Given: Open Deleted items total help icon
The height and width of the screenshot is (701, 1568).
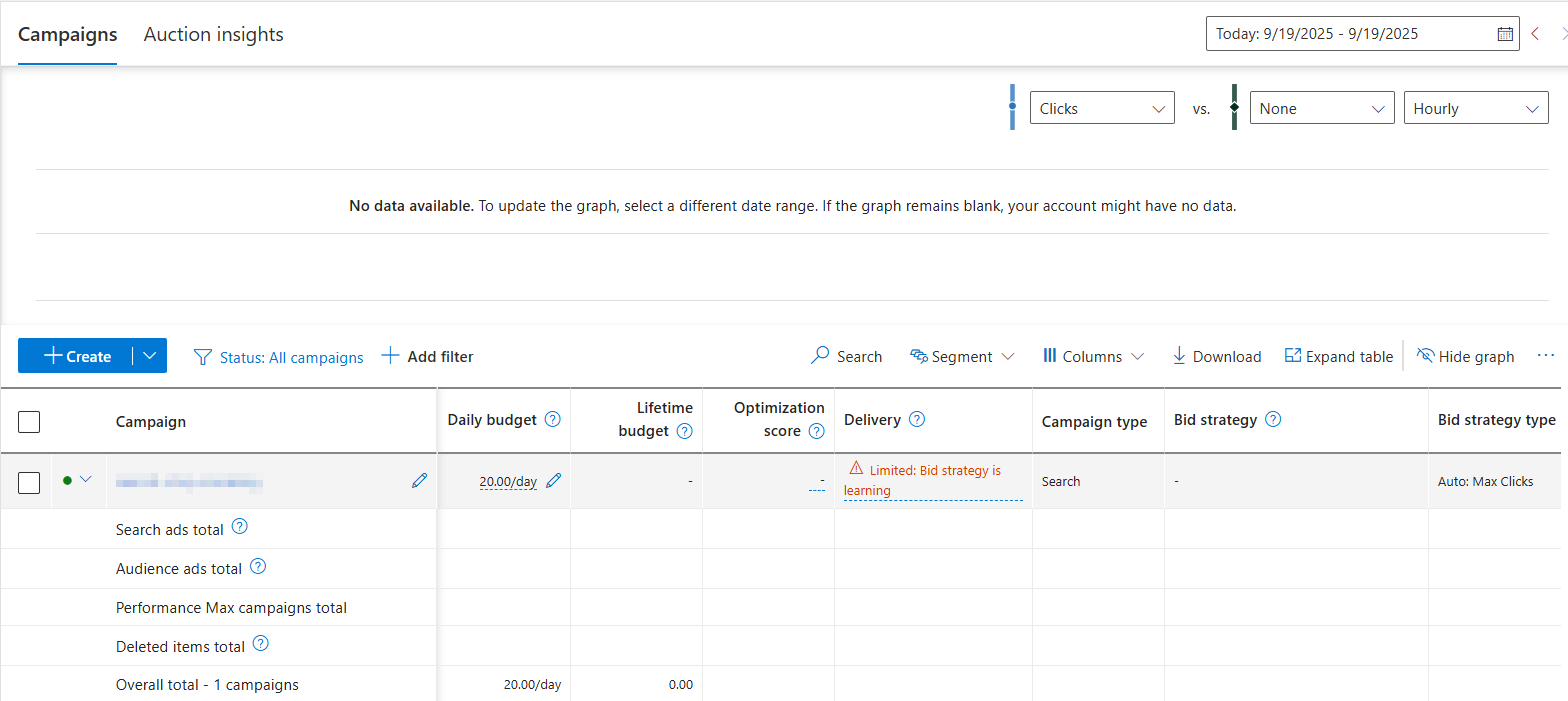Looking at the screenshot, I should click(x=261, y=644).
